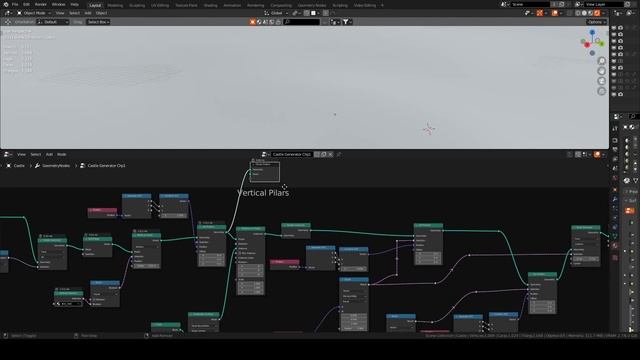Viewport: 640px width, 360px height.
Task: Open the Window menu
Action: (58, 4)
